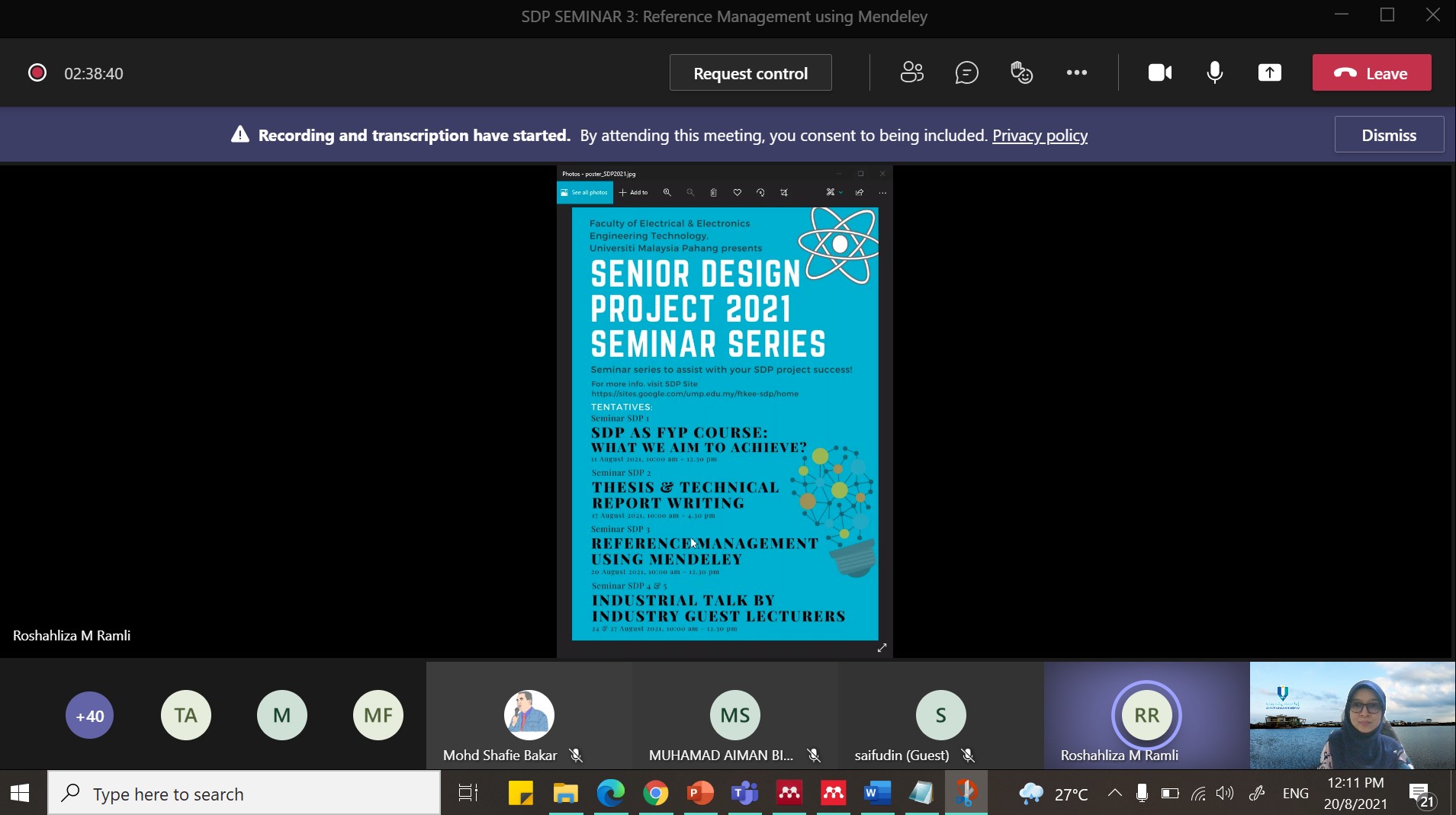This screenshot has height=815, width=1456.
Task: Click rotate icon in shared Photos
Action: click(760, 192)
